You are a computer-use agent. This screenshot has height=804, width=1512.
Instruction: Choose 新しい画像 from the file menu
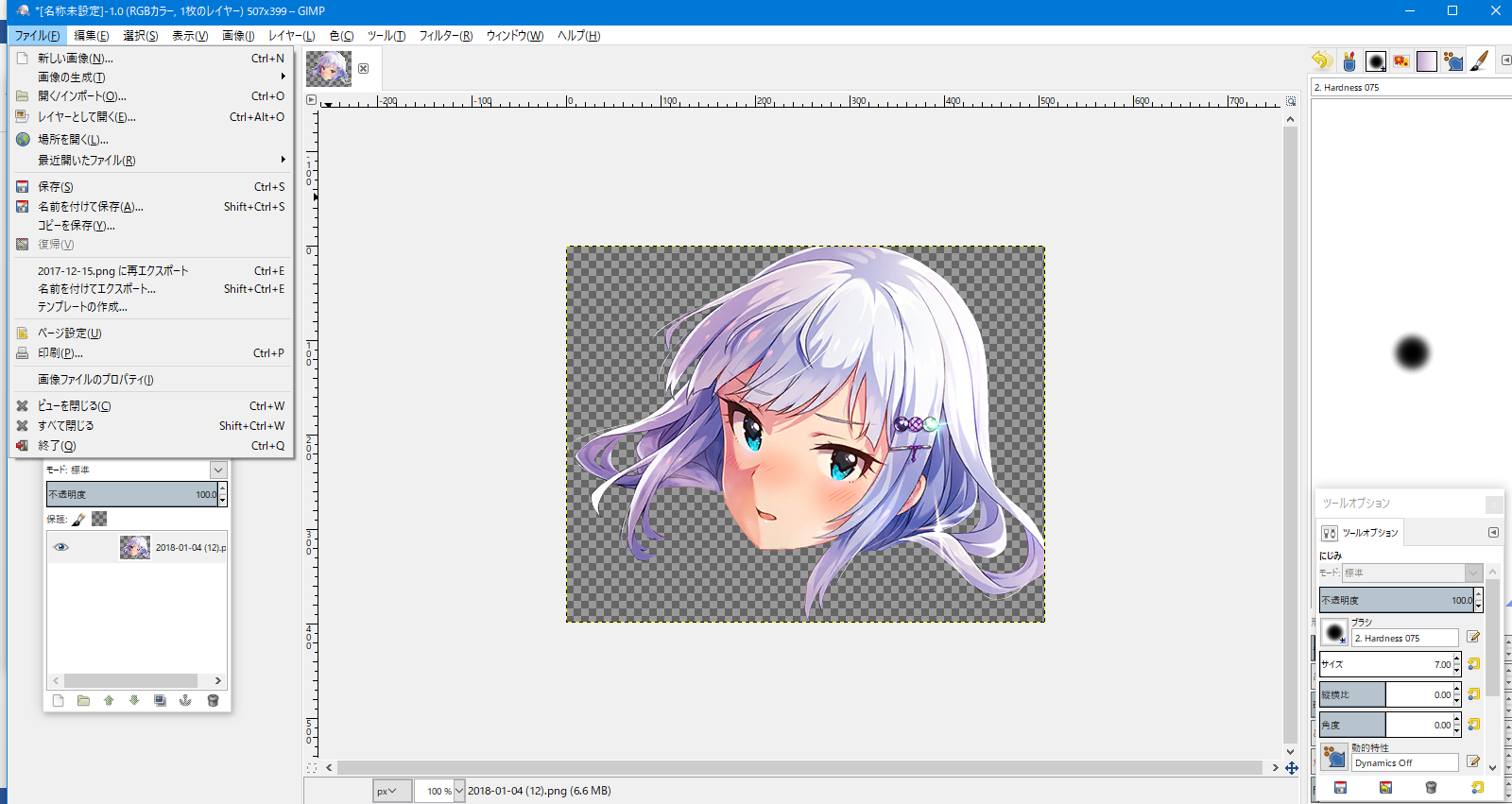click(x=152, y=58)
